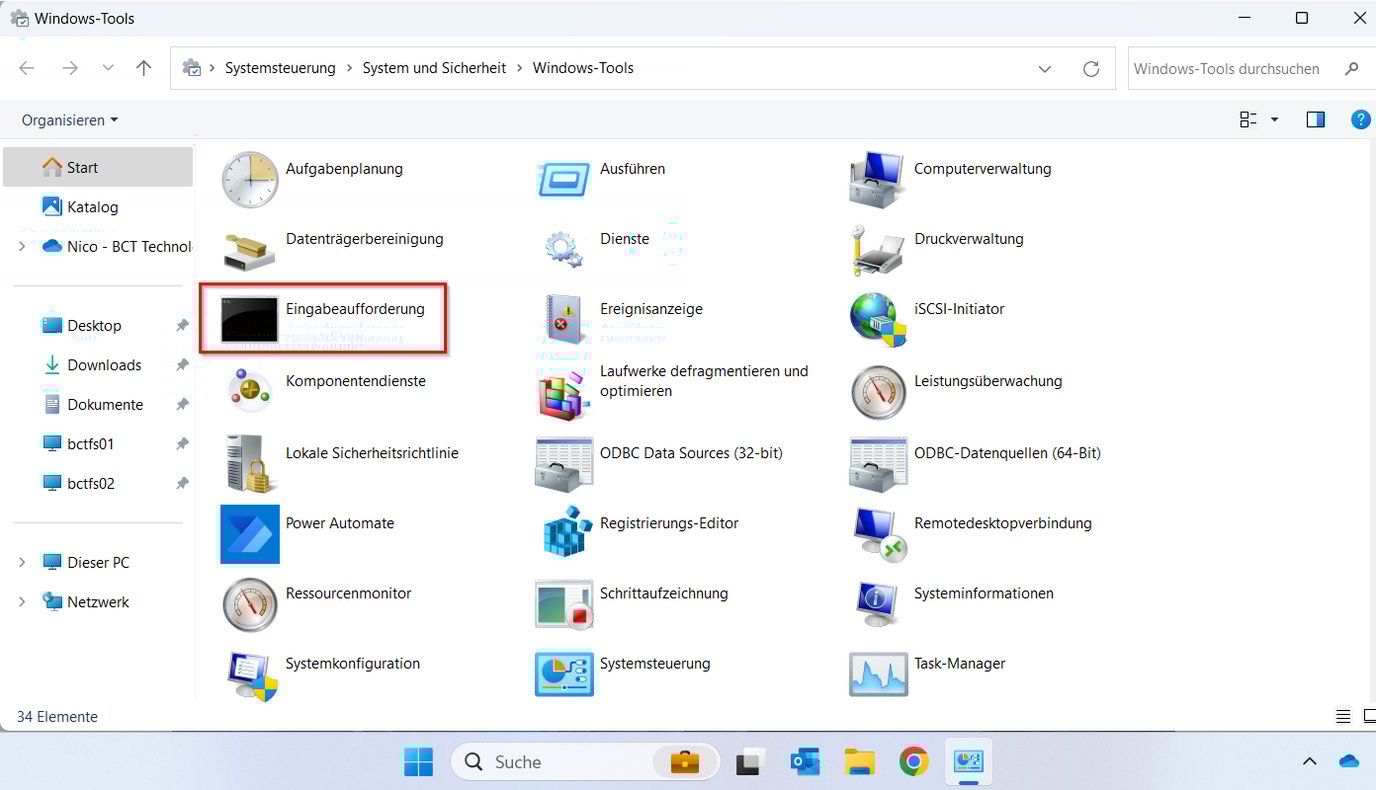The width and height of the screenshot is (1376, 790).
Task: Open the Eingabeaufforderung command prompt icon
Action: tap(249, 320)
